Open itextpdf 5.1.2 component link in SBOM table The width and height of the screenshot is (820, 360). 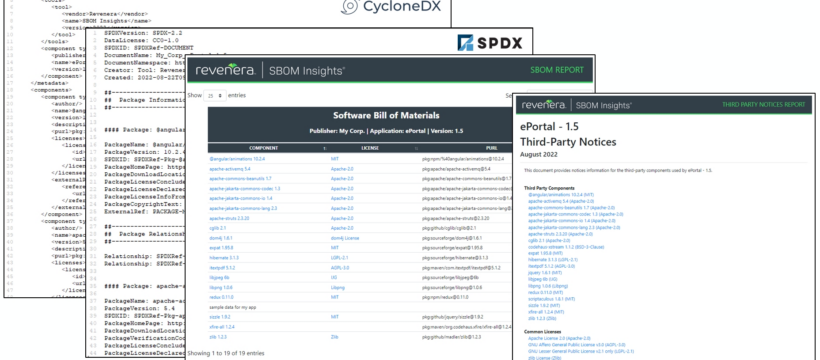click(x=223, y=267)
